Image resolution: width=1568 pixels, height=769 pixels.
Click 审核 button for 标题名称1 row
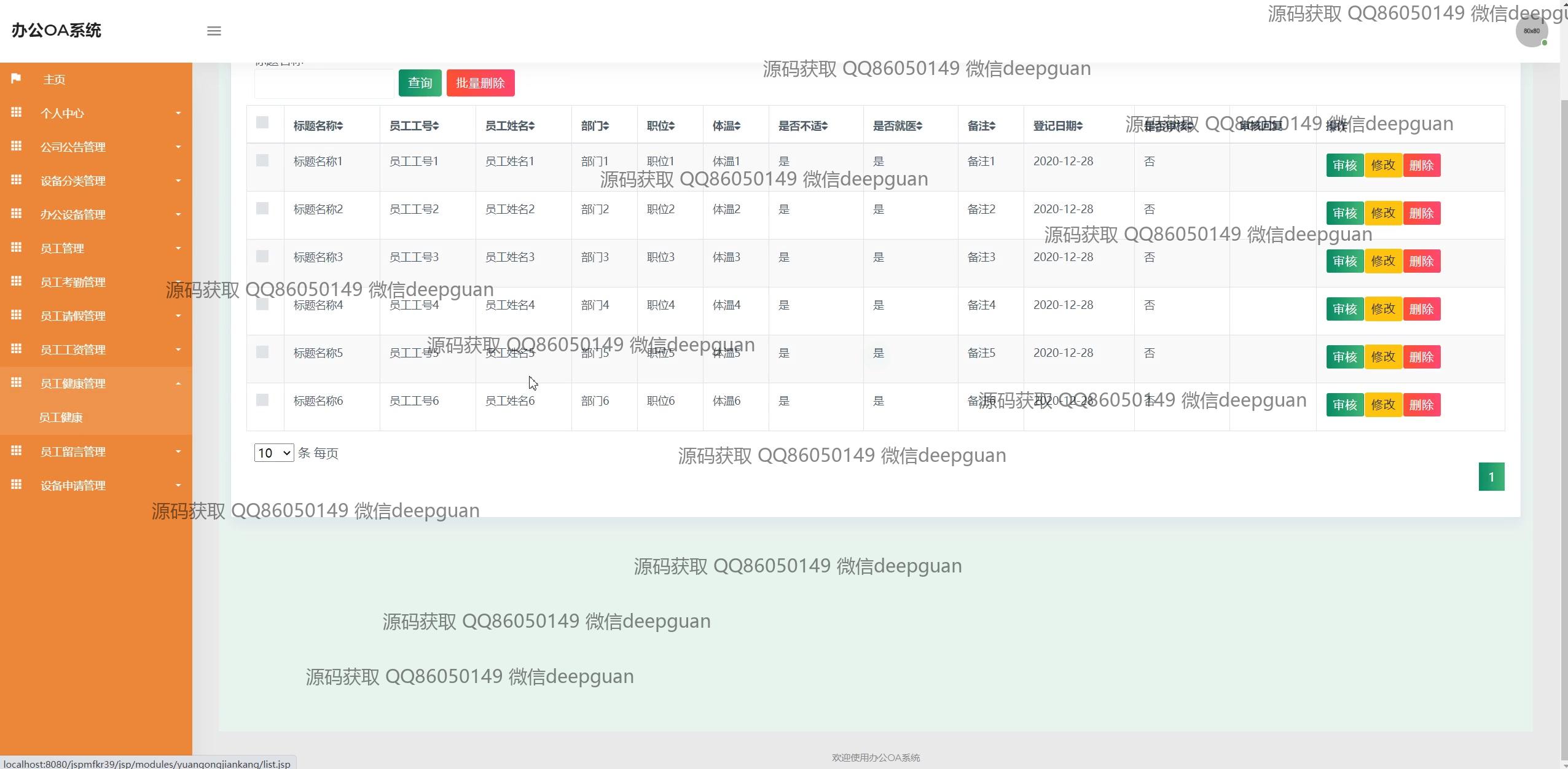tap(1344, 165)
